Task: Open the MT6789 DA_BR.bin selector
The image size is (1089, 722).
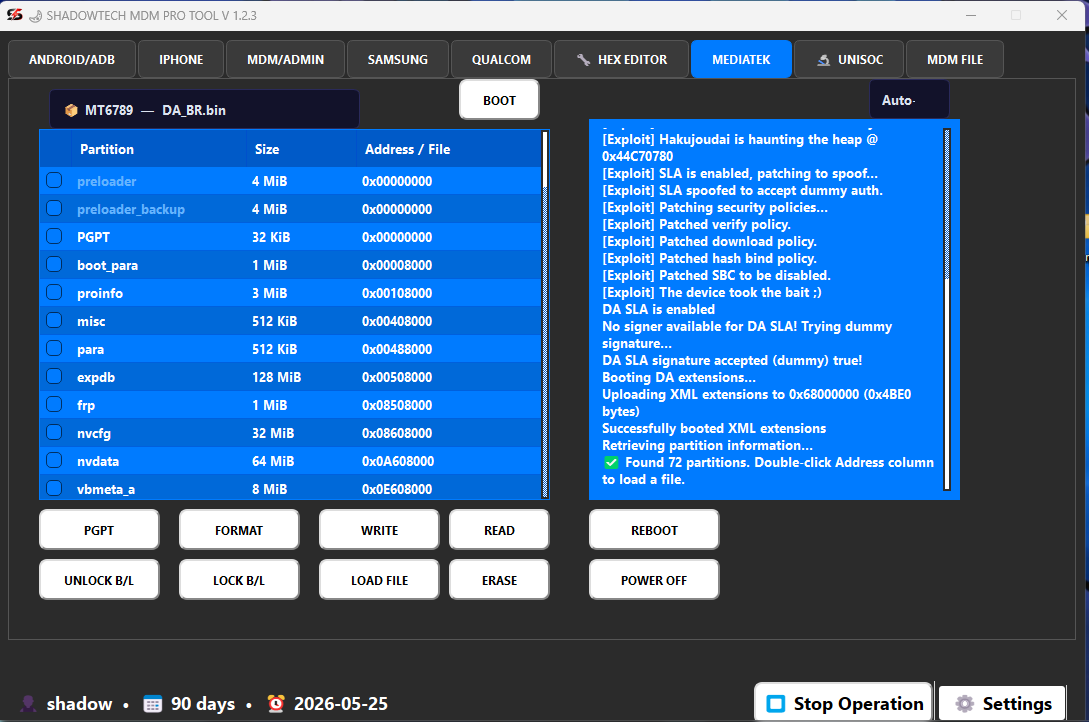Action: (204, 110)
